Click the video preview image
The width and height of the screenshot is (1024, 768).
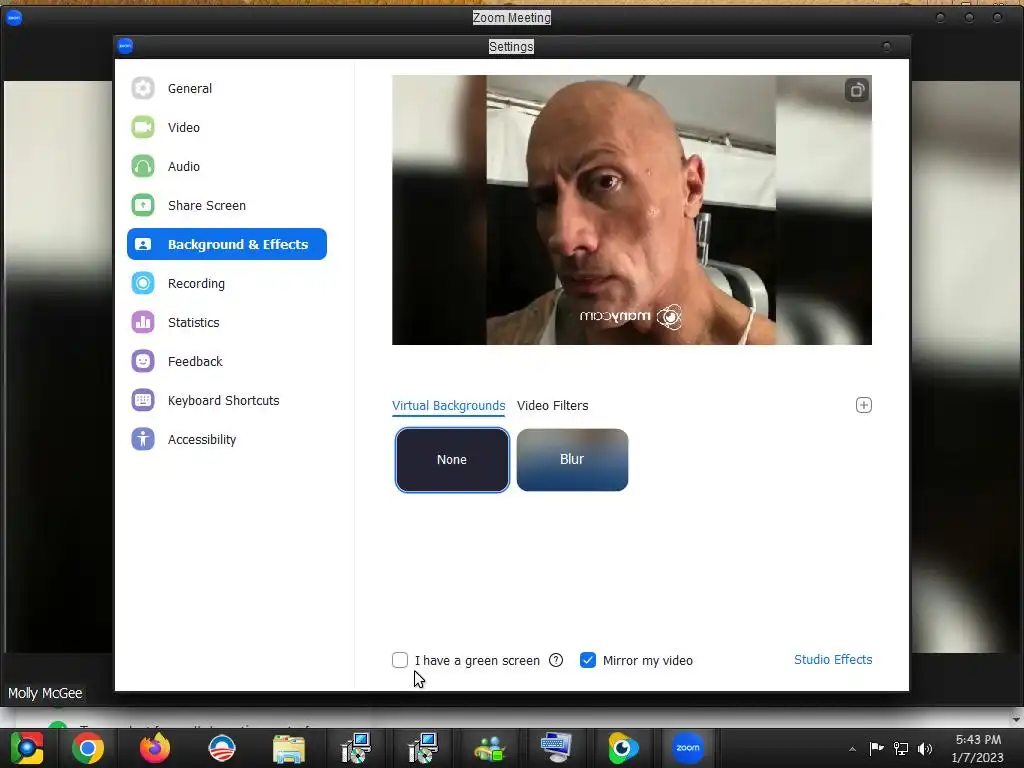point(632,210)
